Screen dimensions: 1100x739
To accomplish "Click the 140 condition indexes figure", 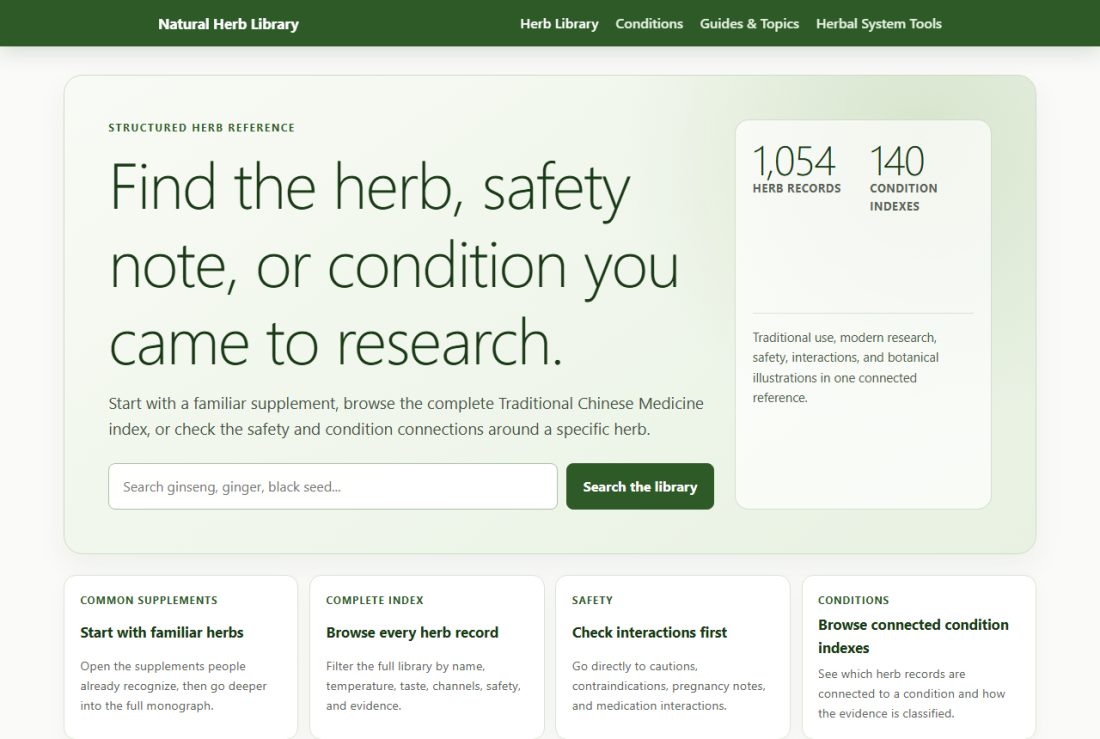I will coord(904,178).
